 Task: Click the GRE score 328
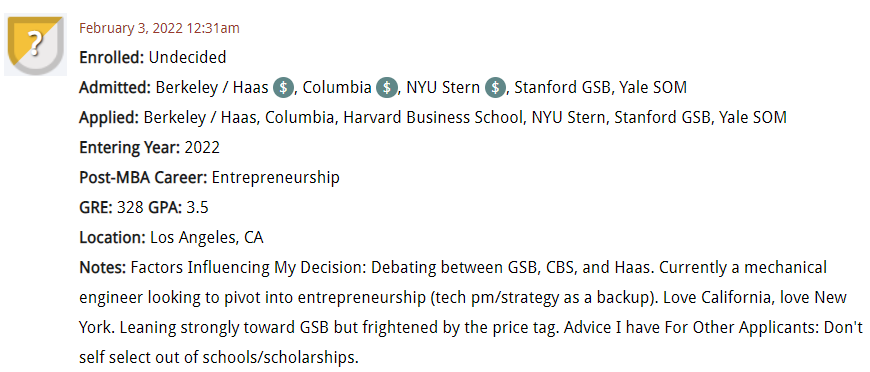pyautogui.click(x=130, y=208)
